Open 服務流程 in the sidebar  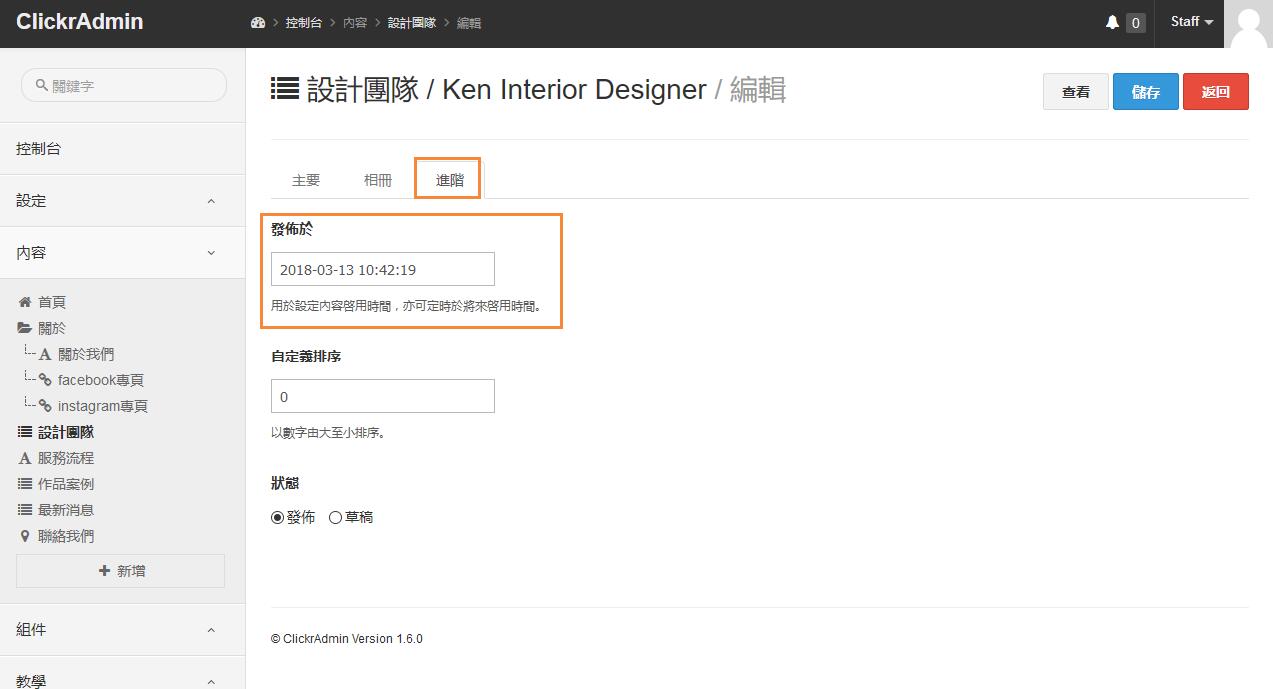click(x=66, y=458)
